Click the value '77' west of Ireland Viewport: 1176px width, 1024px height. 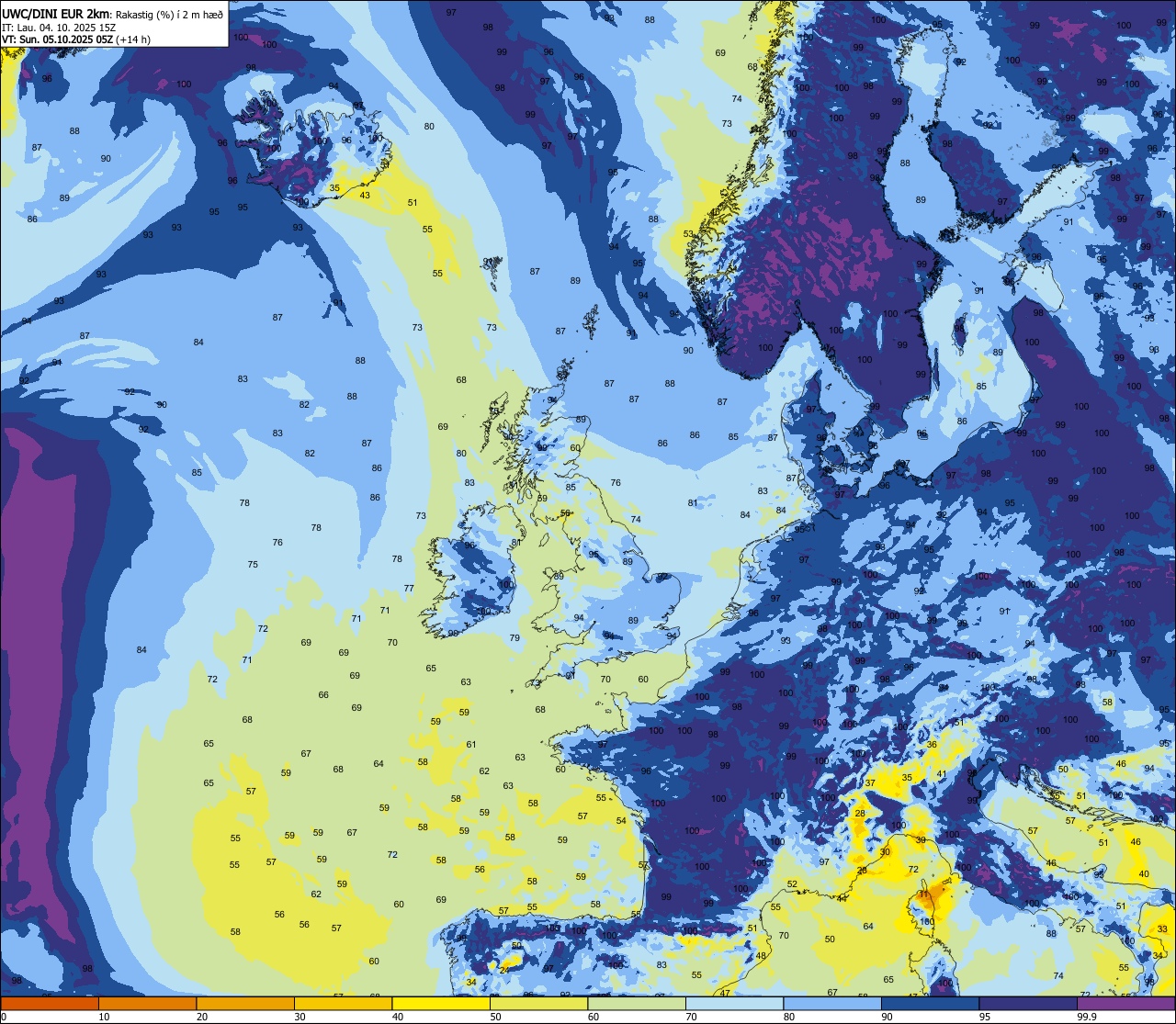(409, 588)
